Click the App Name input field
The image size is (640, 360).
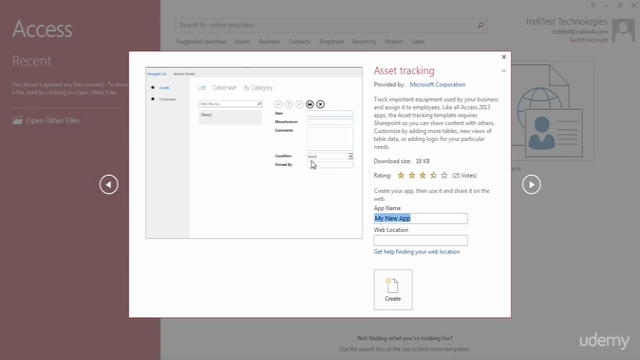(x=420, y=218)
